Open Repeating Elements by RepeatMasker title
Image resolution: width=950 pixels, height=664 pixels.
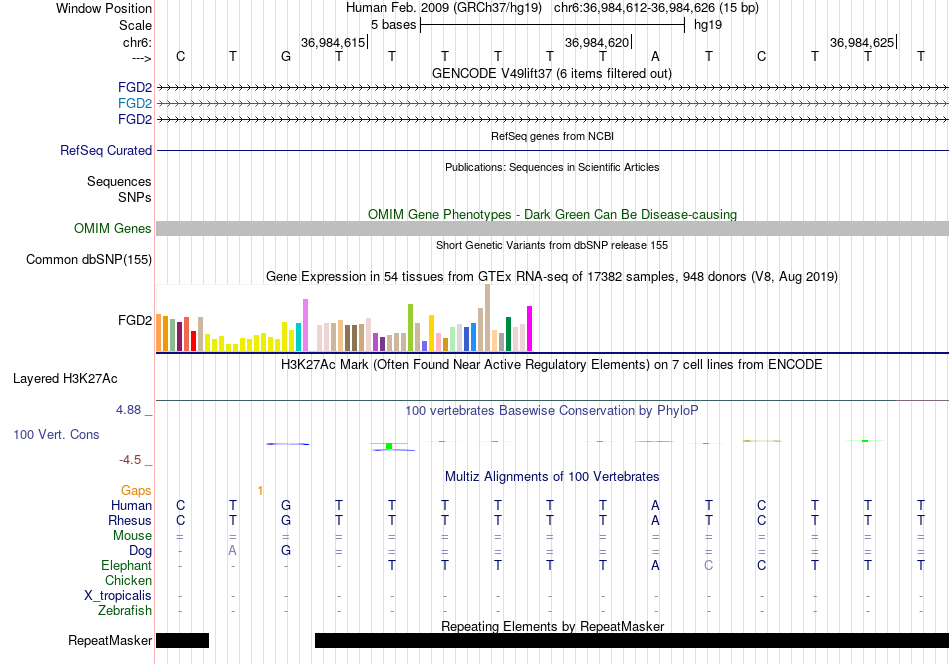(552, 626)
